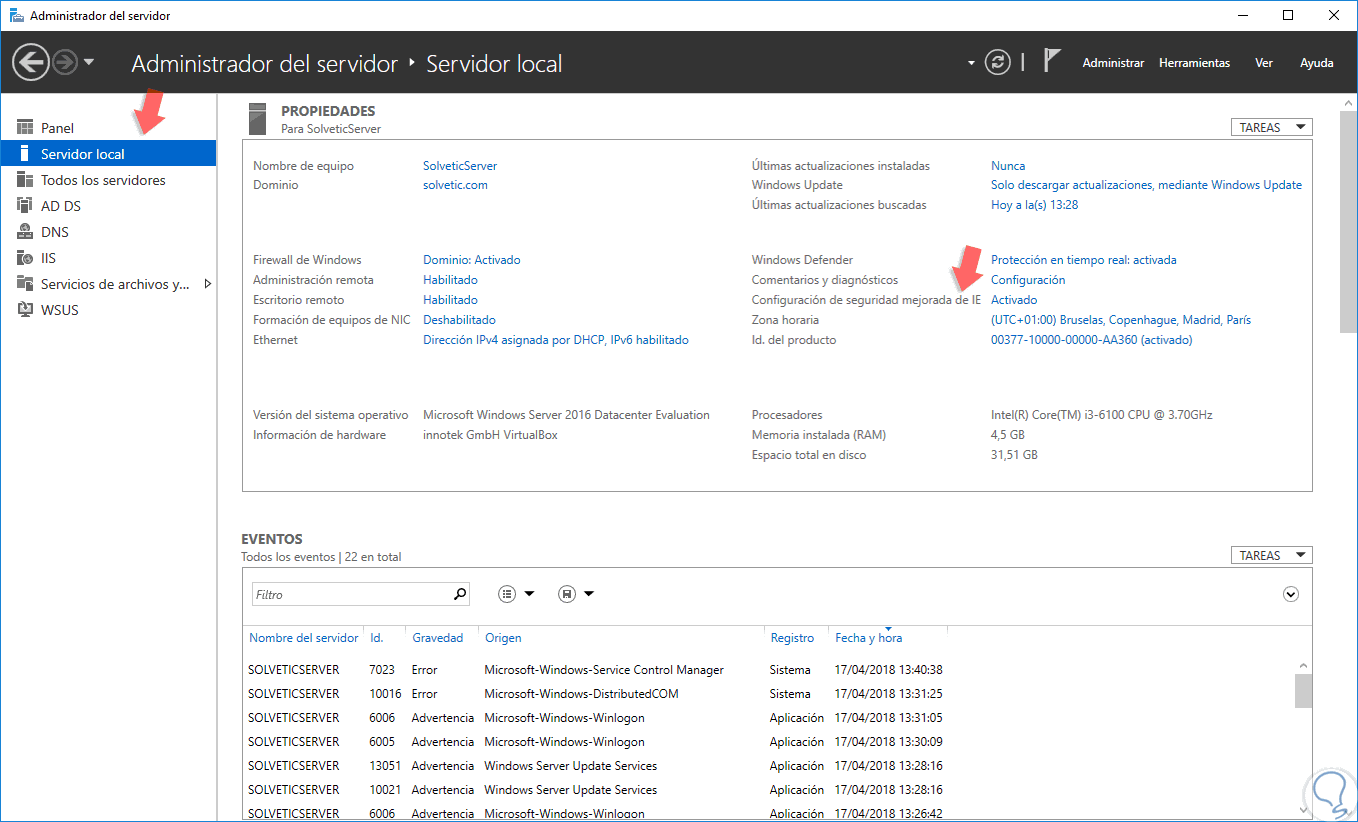Click the DNS role icon in sidebar

pyautogui.click(x=25, y=232)
